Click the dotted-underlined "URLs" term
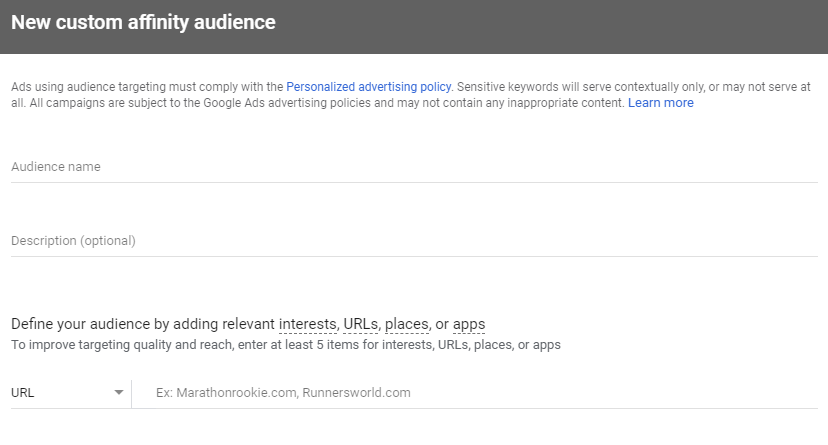828x445 pixels. [361, 325]
